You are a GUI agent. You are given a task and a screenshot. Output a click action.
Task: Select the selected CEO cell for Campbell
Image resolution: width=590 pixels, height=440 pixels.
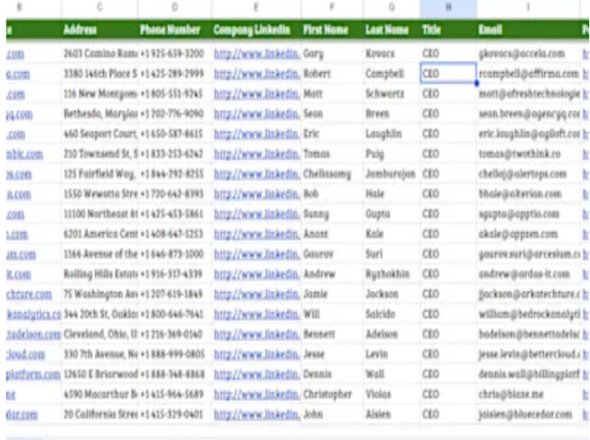(x=448, y=73)
